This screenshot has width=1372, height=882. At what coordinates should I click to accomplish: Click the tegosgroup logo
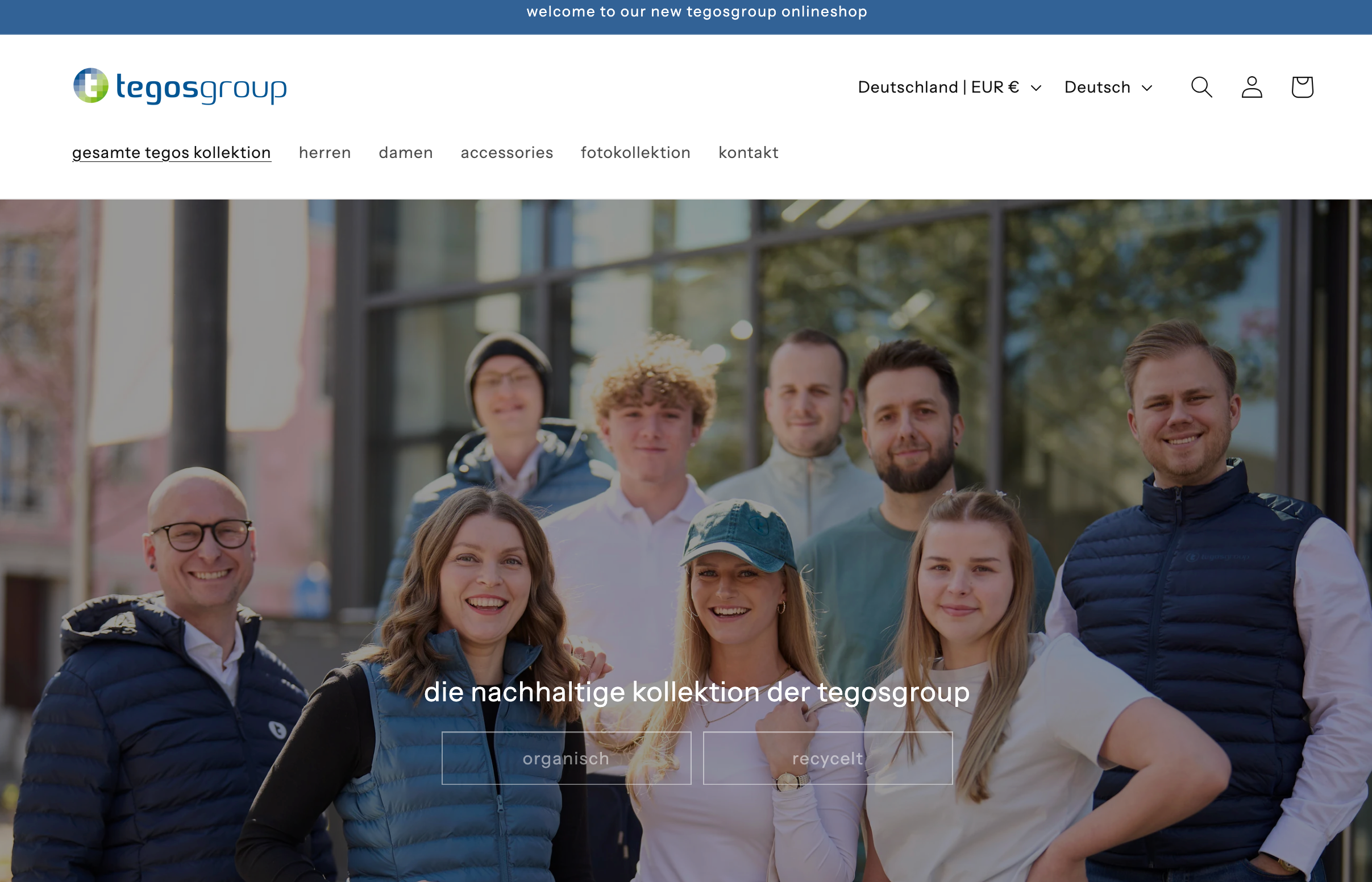tap(179, 88)
